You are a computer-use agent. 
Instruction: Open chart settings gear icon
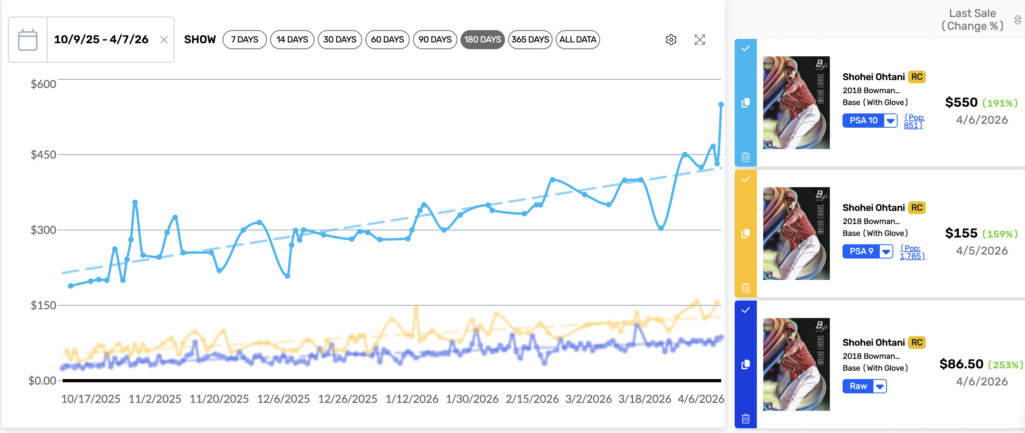(x=671, y=40)
